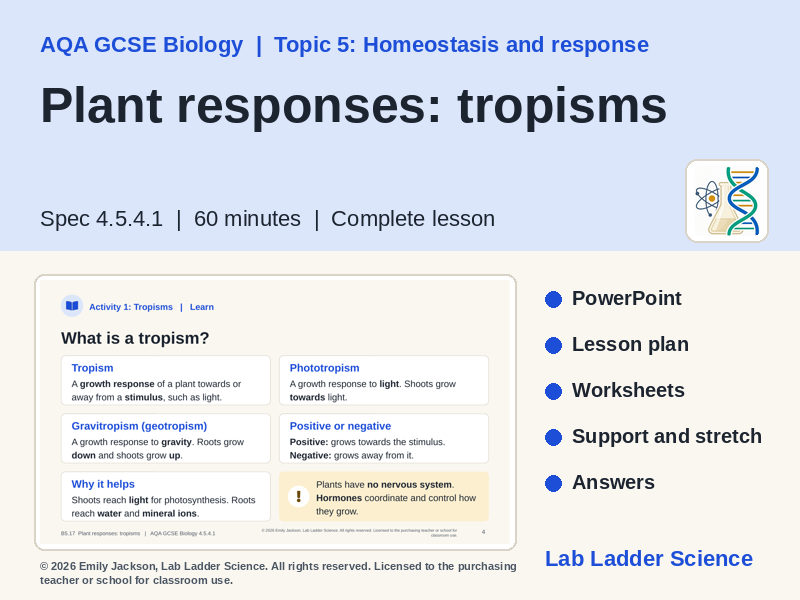Click the DNA and flask science logo
This screenshot has width=800, height=600.
[x=727, y=201]
